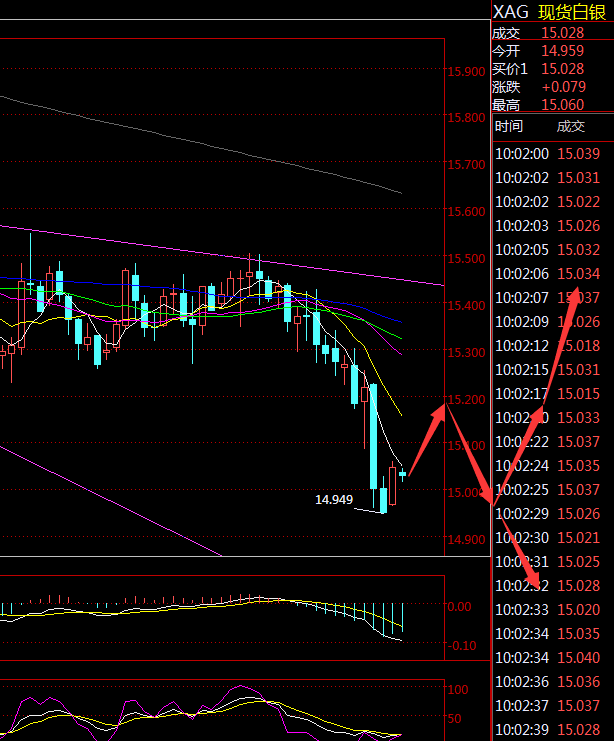Screen dimensions: 614x741
Task: Click the tallest cyan candlestick body
Action: pyautogui.click(x=373, y=436)
